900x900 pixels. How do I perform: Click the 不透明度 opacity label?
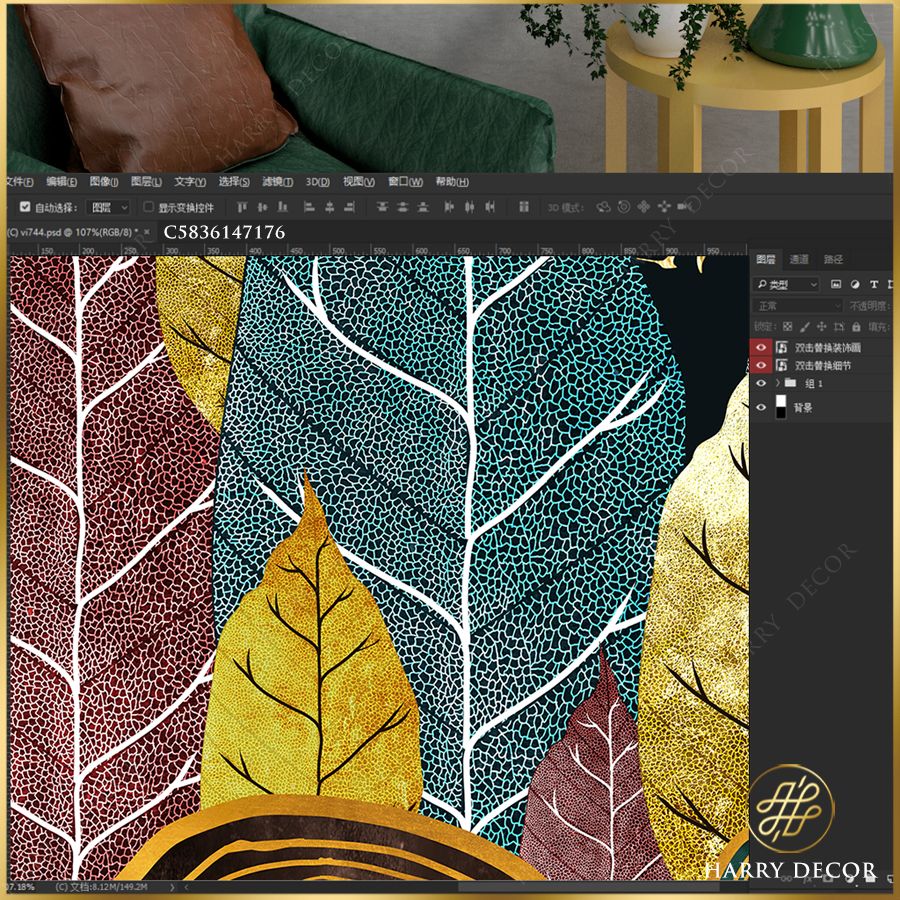tap(870, 306)
